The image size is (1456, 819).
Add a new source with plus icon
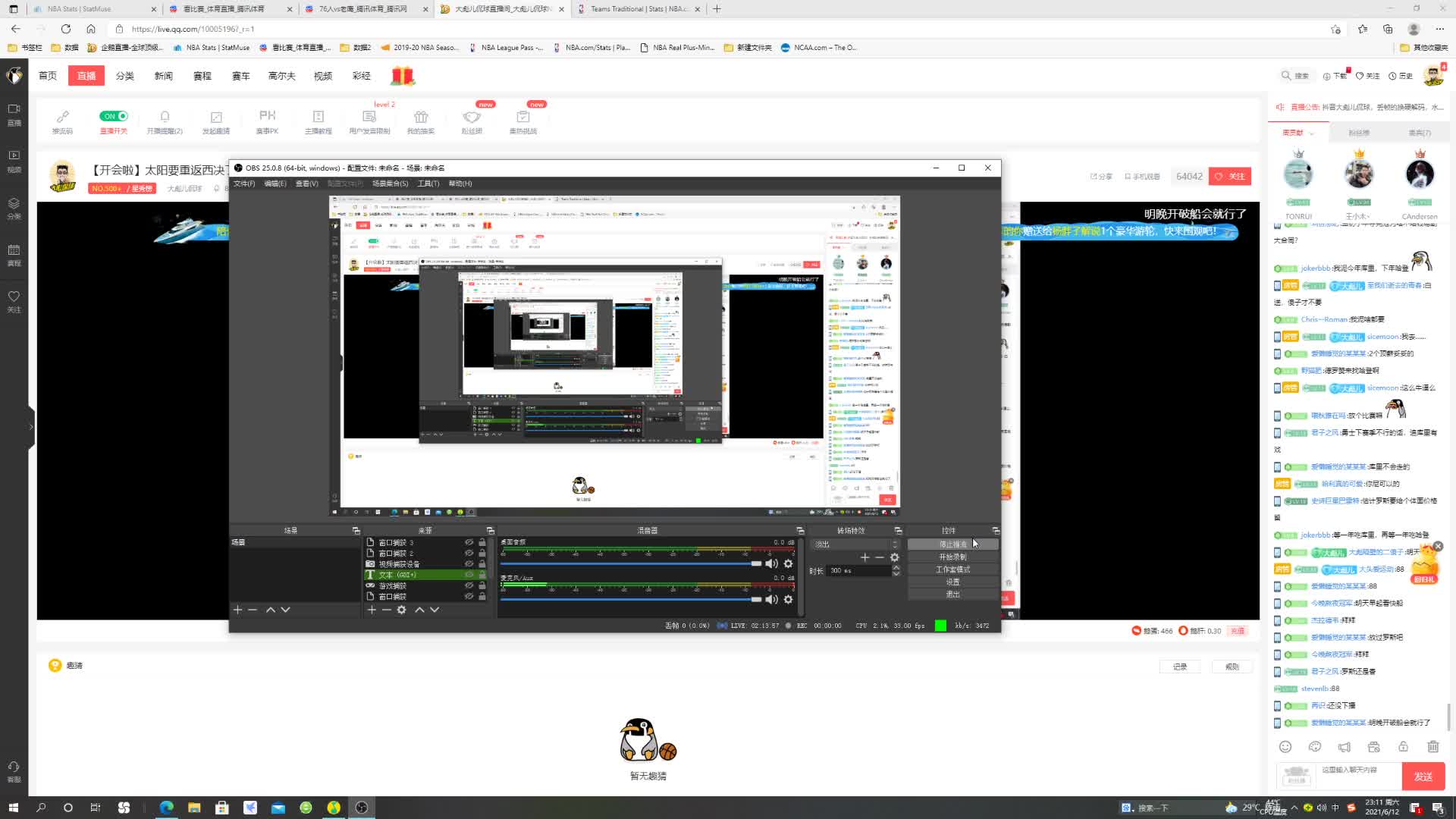point(372,610)
